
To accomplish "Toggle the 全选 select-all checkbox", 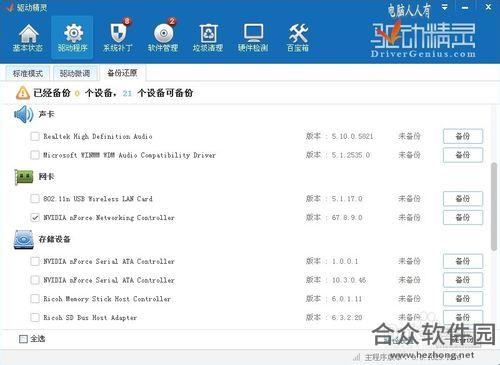I will click(x=23, y=339).
